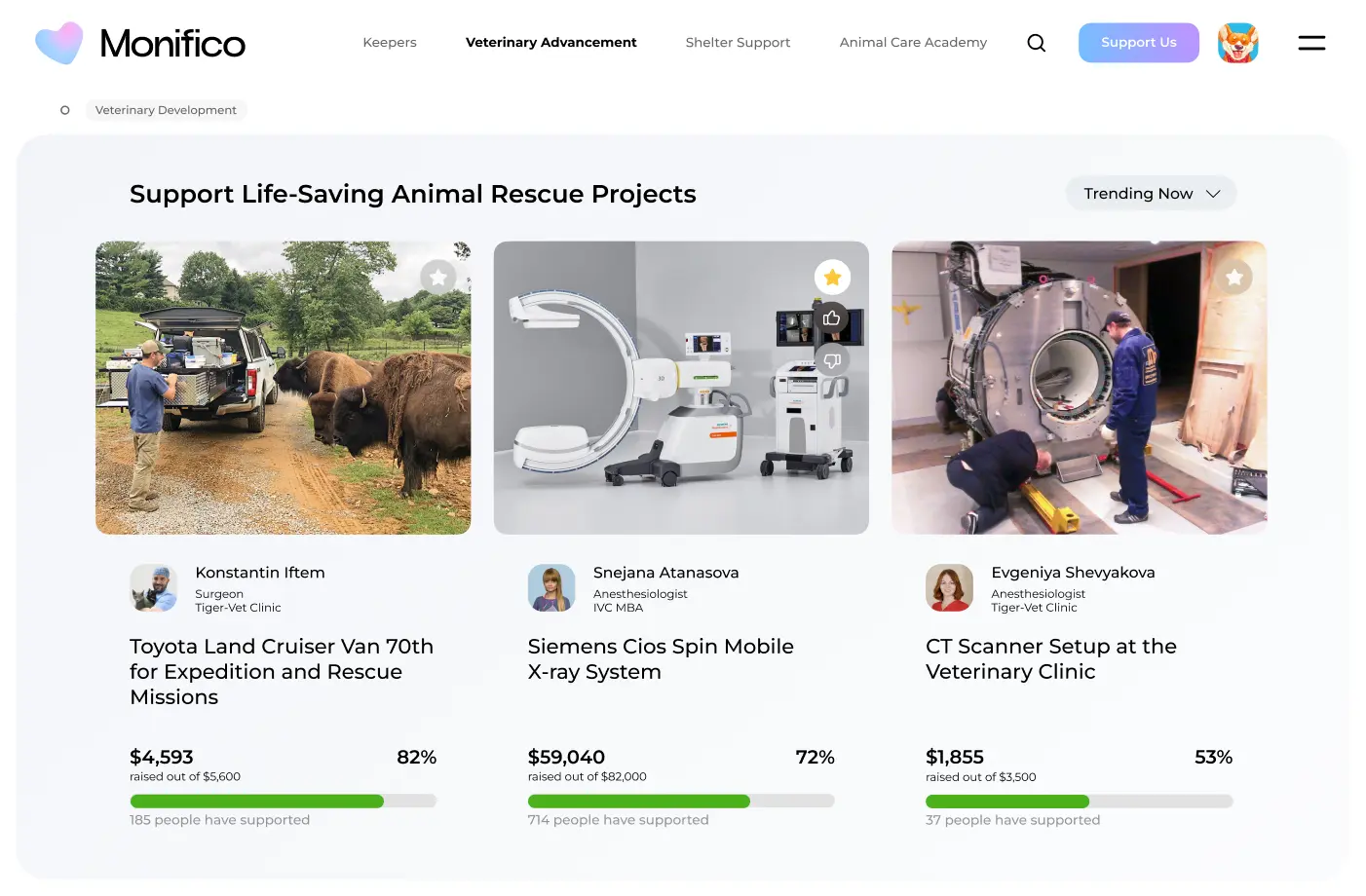Viewport: 1366px width, 896px height.
Task: Click thumbs-up on Siemens X-ray card
Action: (832, 318)
